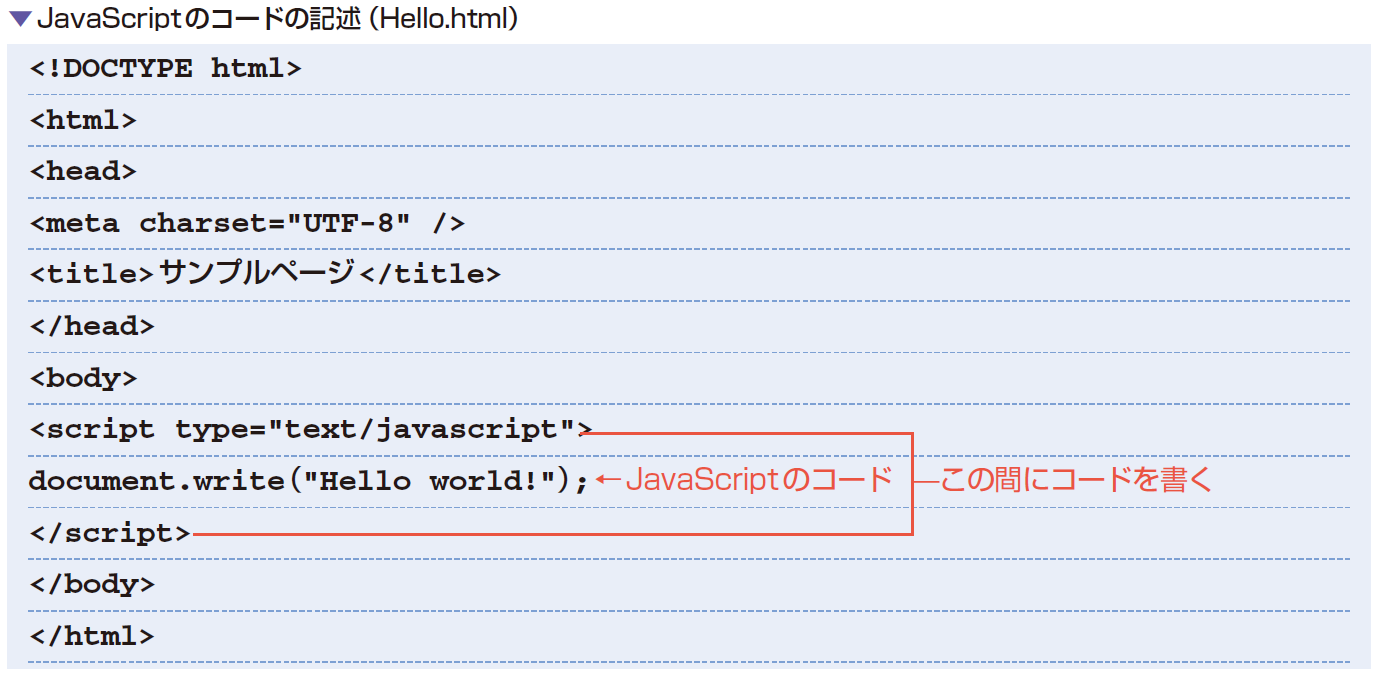1375x674 pixels.
Task: Click the opening <body> tag line
Action: (x=82, y=378)
